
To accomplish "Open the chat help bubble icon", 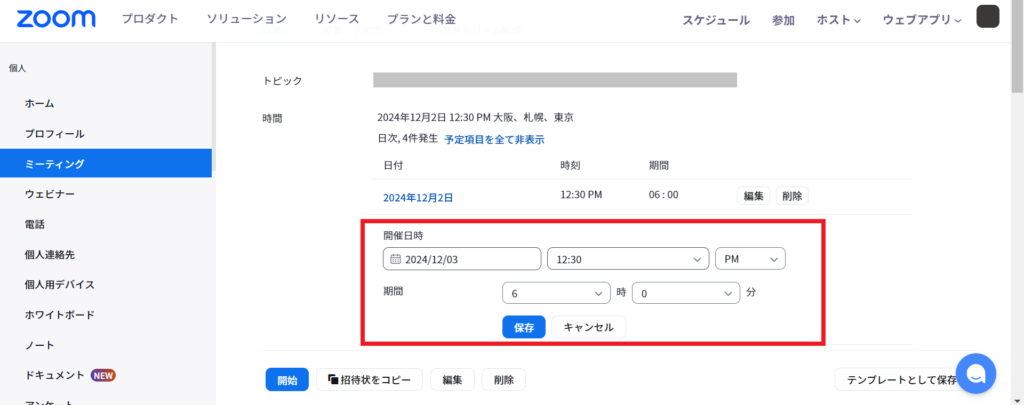I will pos(975,373).
